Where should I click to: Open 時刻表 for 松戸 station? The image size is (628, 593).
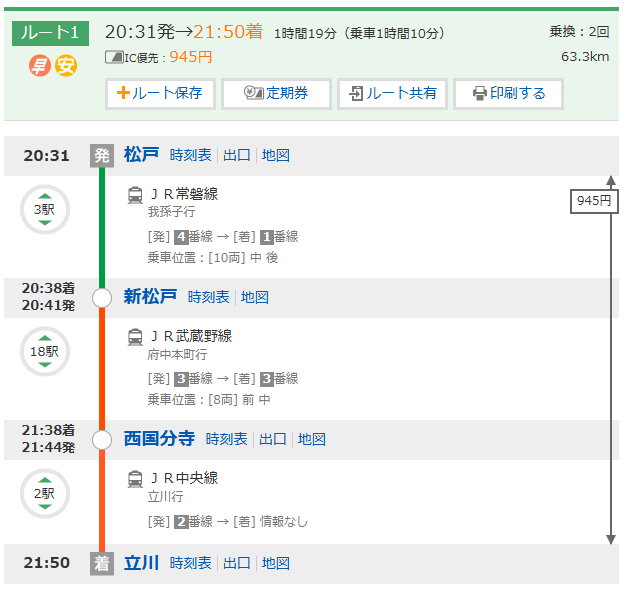191,155
